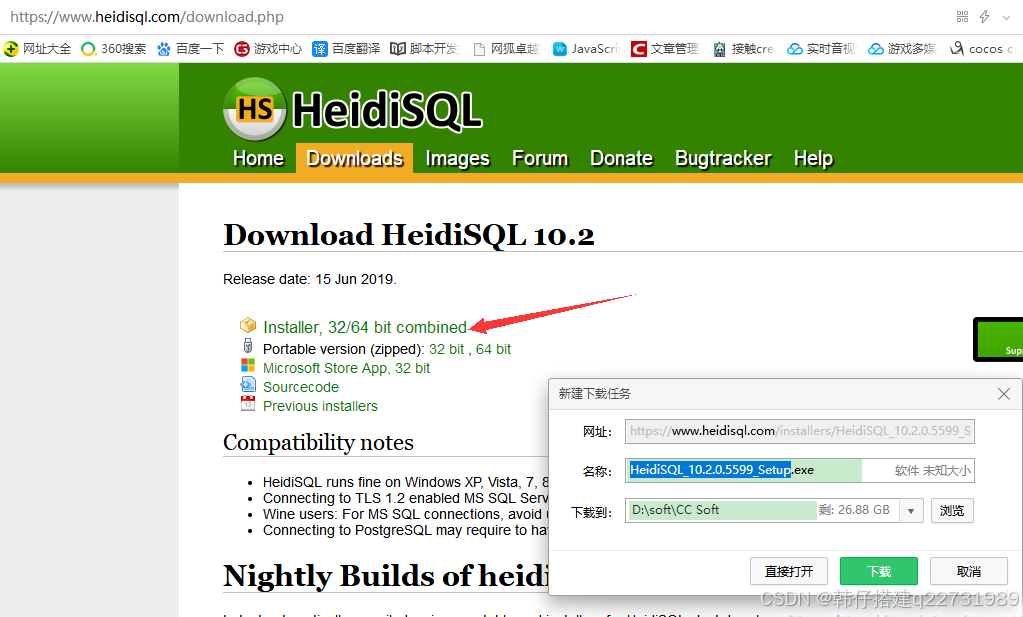Viewport: 1023px width, 617px height.
Task: Click the installer package icon
Action: click(248, 325)
